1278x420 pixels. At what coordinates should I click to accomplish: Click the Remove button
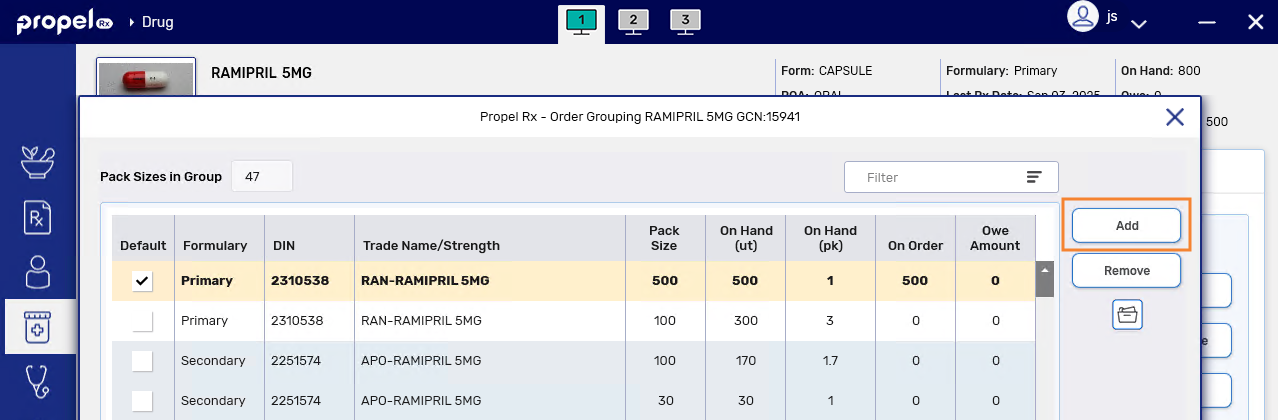[x=1126, y=271]
